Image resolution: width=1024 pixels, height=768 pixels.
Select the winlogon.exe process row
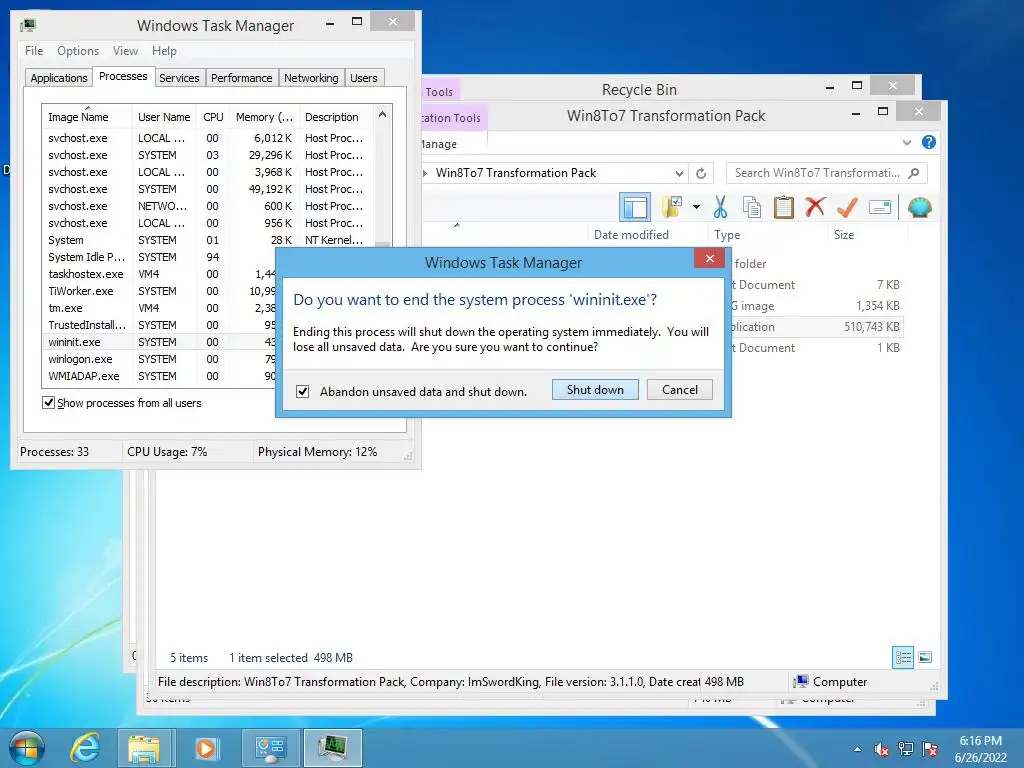(160, 359)
